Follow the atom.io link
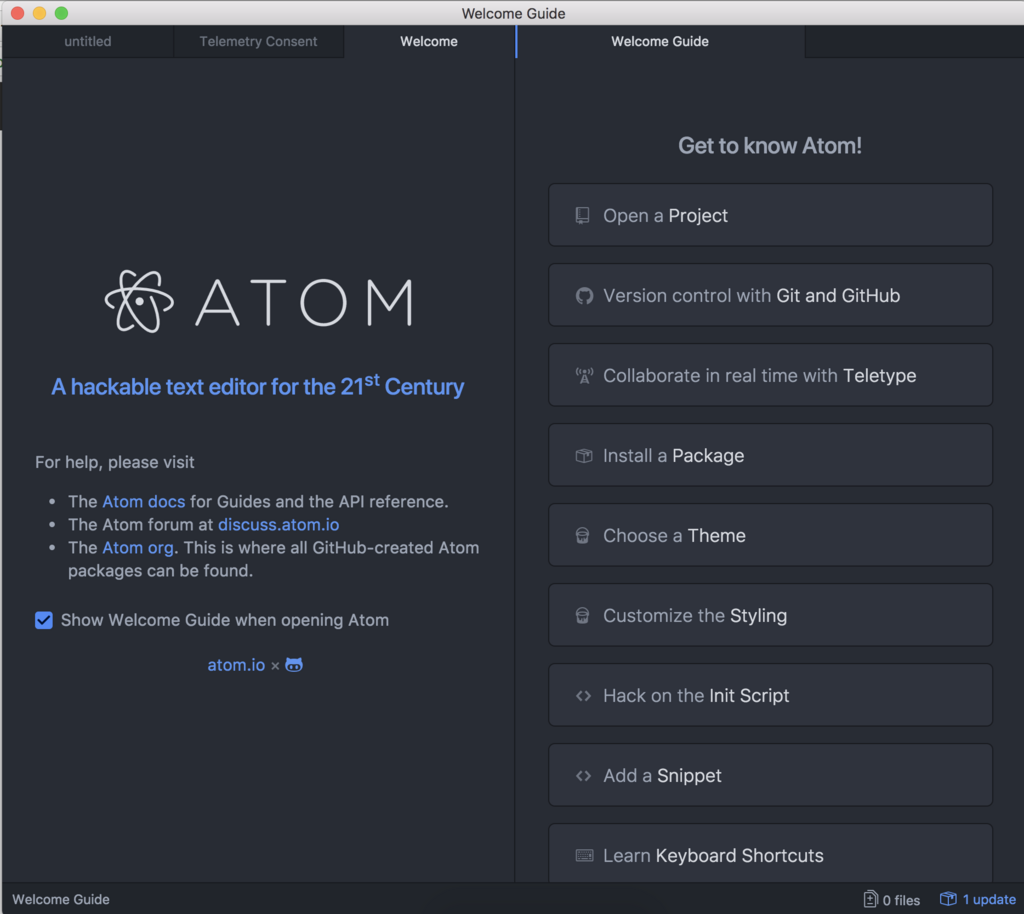This screenshot has width=1024, height=914. [236, 665]
